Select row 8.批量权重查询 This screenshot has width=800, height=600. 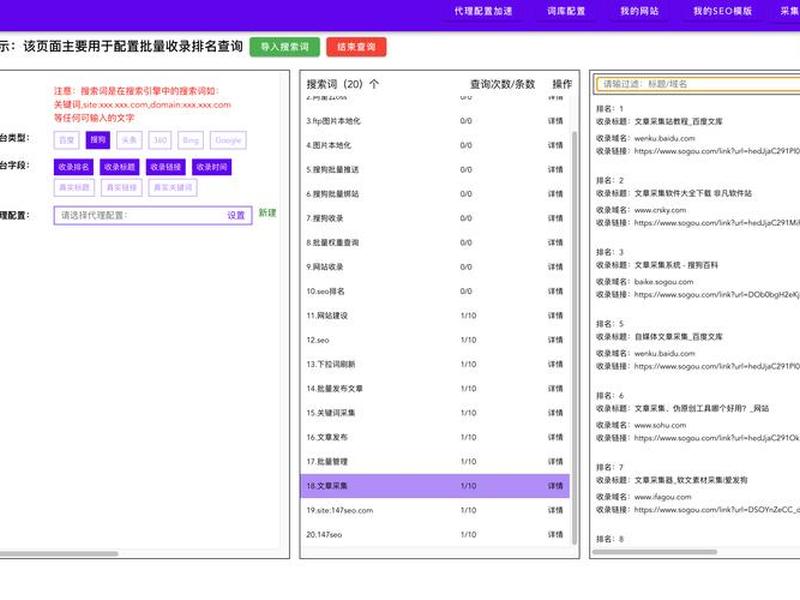click(x=435, y=243)
